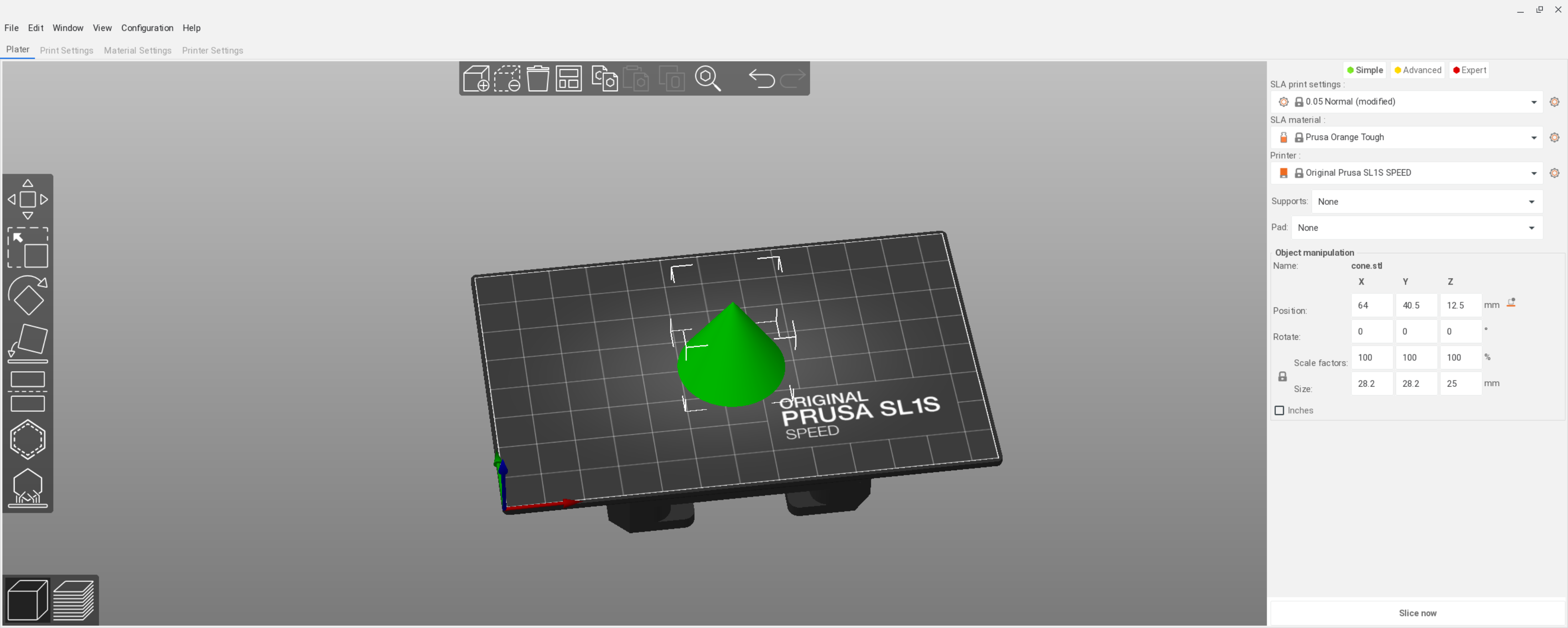Click the SLA print settings gear icon
The width and height of the screenshot is (1568, 628).
point(1554,102)
